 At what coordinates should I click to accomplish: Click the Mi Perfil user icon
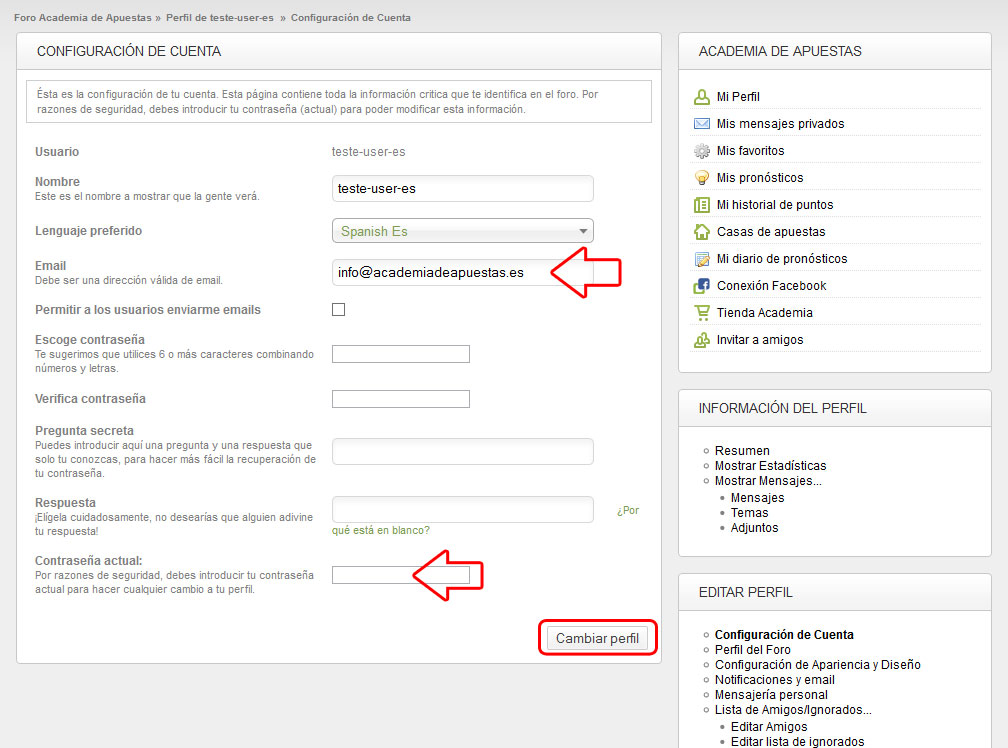coord(702,97)
